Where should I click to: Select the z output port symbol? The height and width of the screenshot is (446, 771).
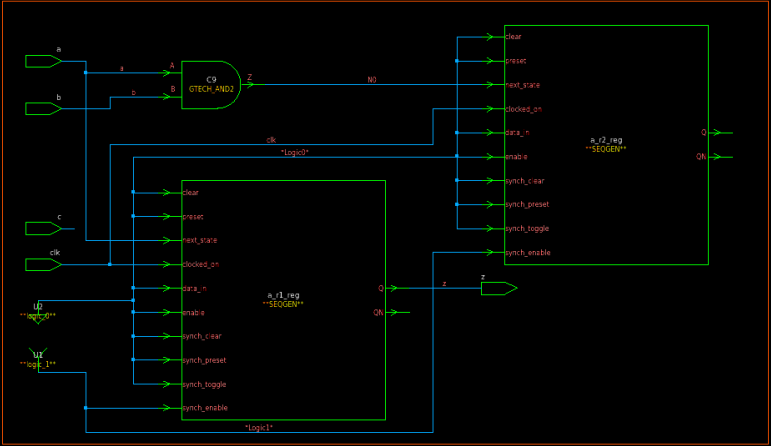[499, 289]
